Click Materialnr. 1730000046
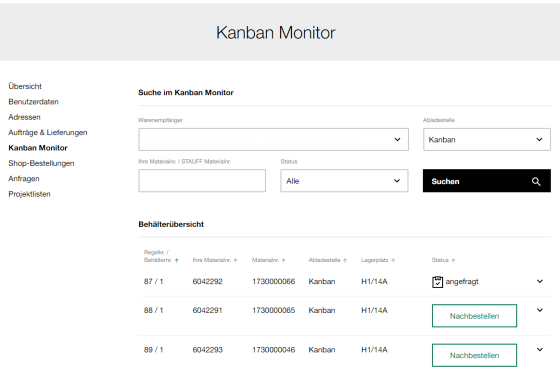 tap(274, 349)
